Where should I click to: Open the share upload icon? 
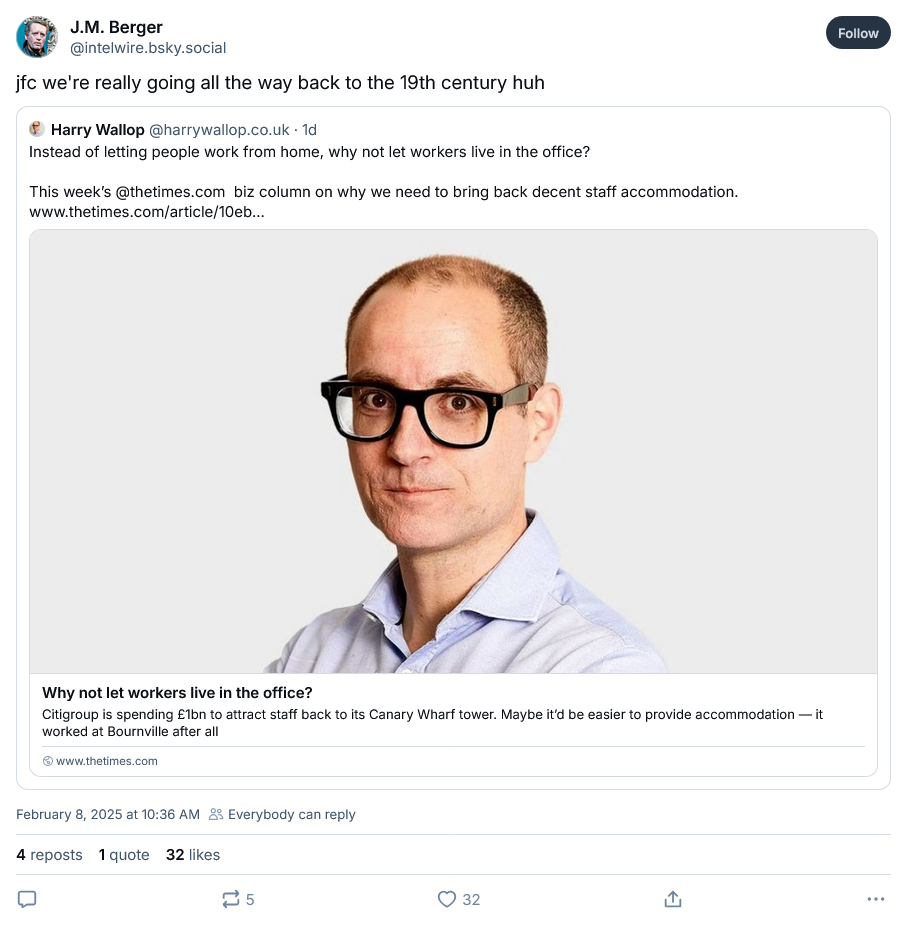coord(673,899)
